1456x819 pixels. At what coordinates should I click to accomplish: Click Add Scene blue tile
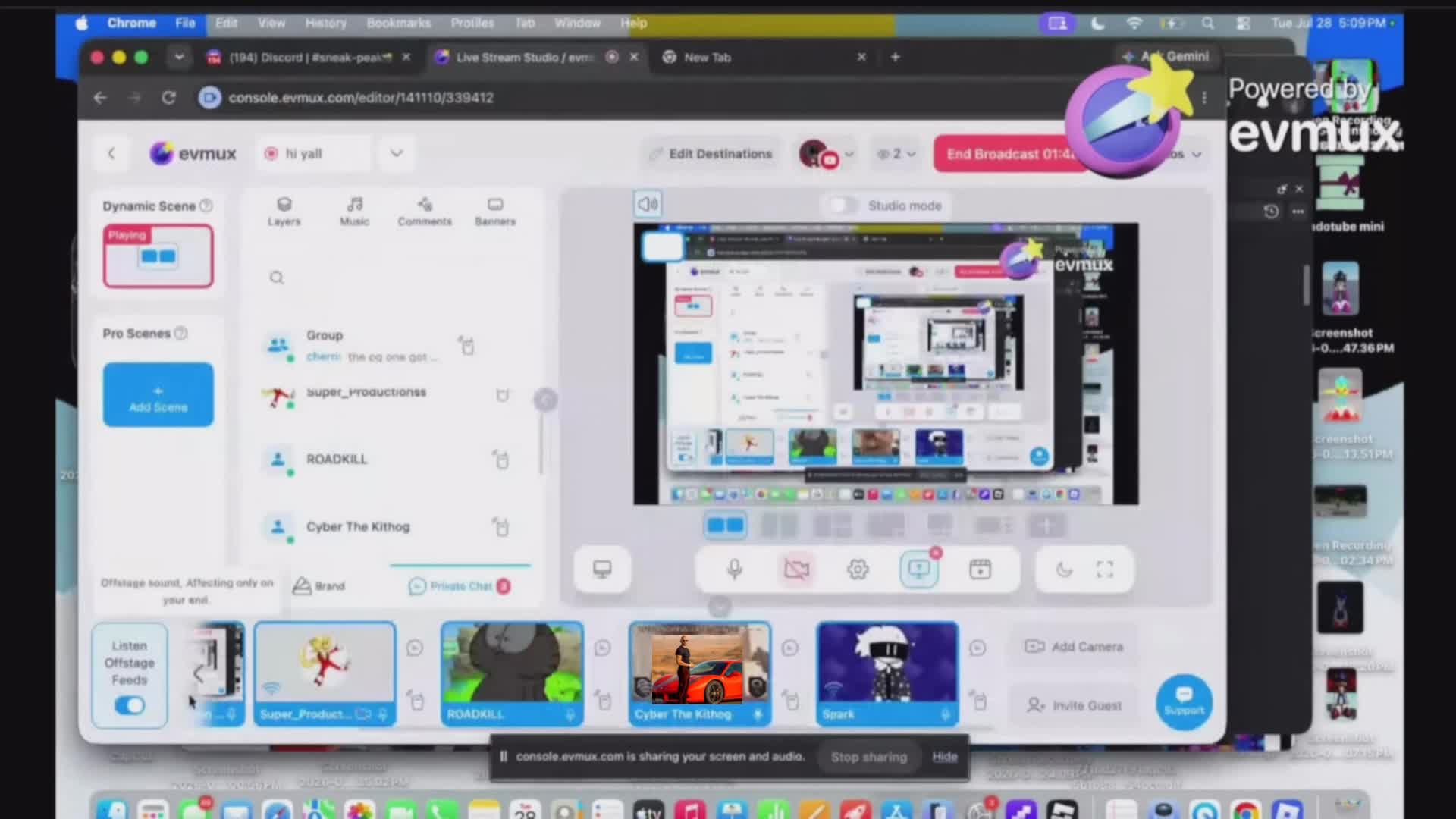click(x=158, y=395)
